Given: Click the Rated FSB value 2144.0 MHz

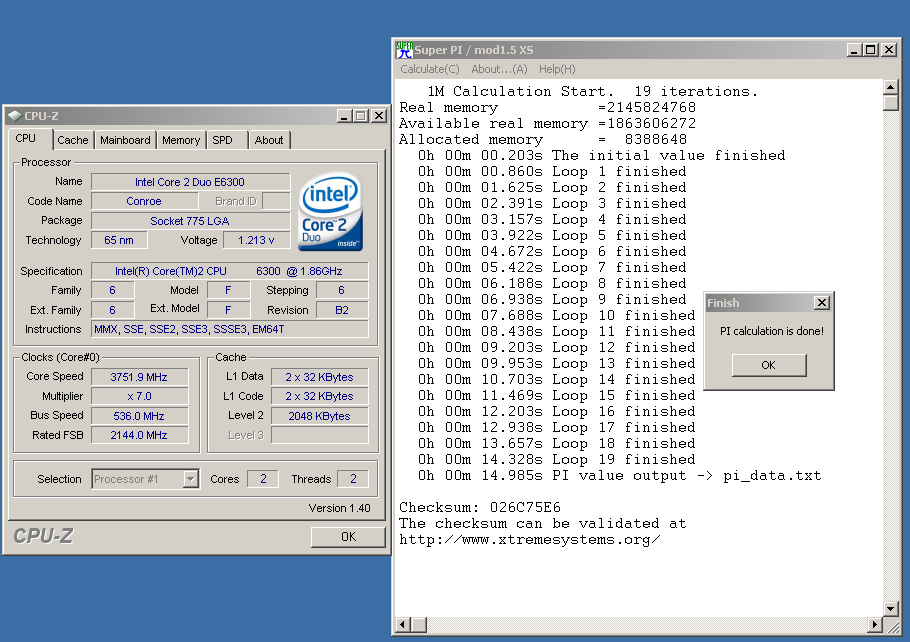Looking at the screenshot, I should click(x=139, y=435).
